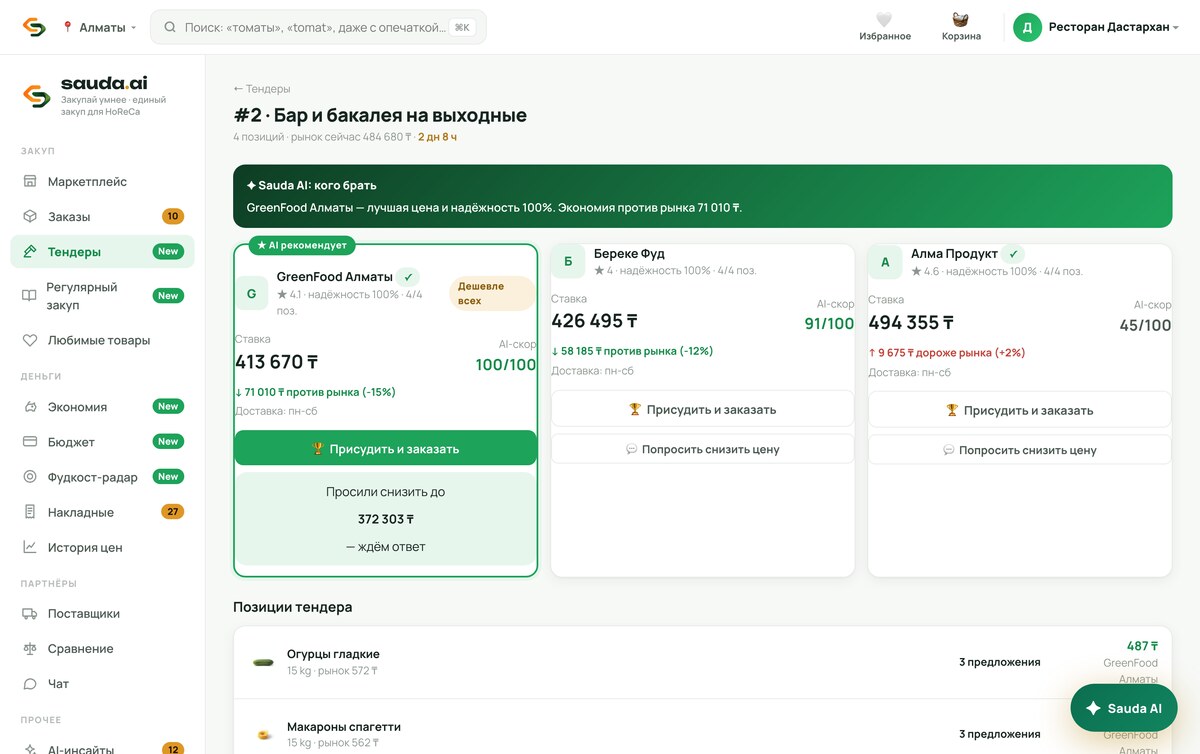The width and height of the screenshot is (1200, 754).
Task: Click the Регулярный закуп book icon
Action: (x=29, y=295)
